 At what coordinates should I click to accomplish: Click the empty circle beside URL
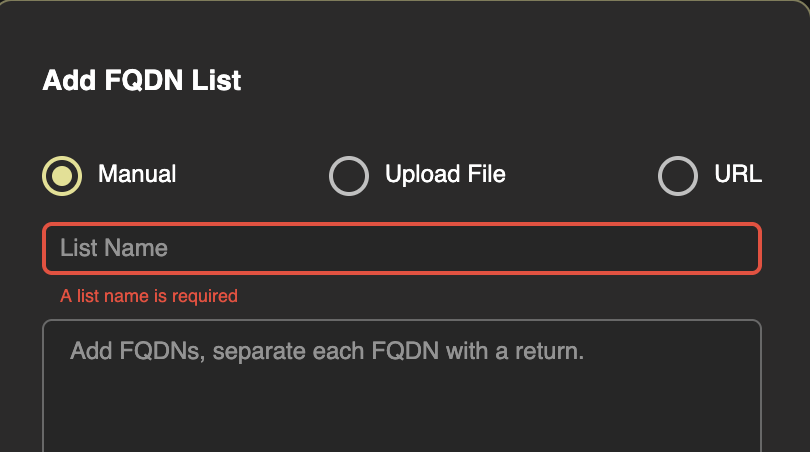[678, 176]
